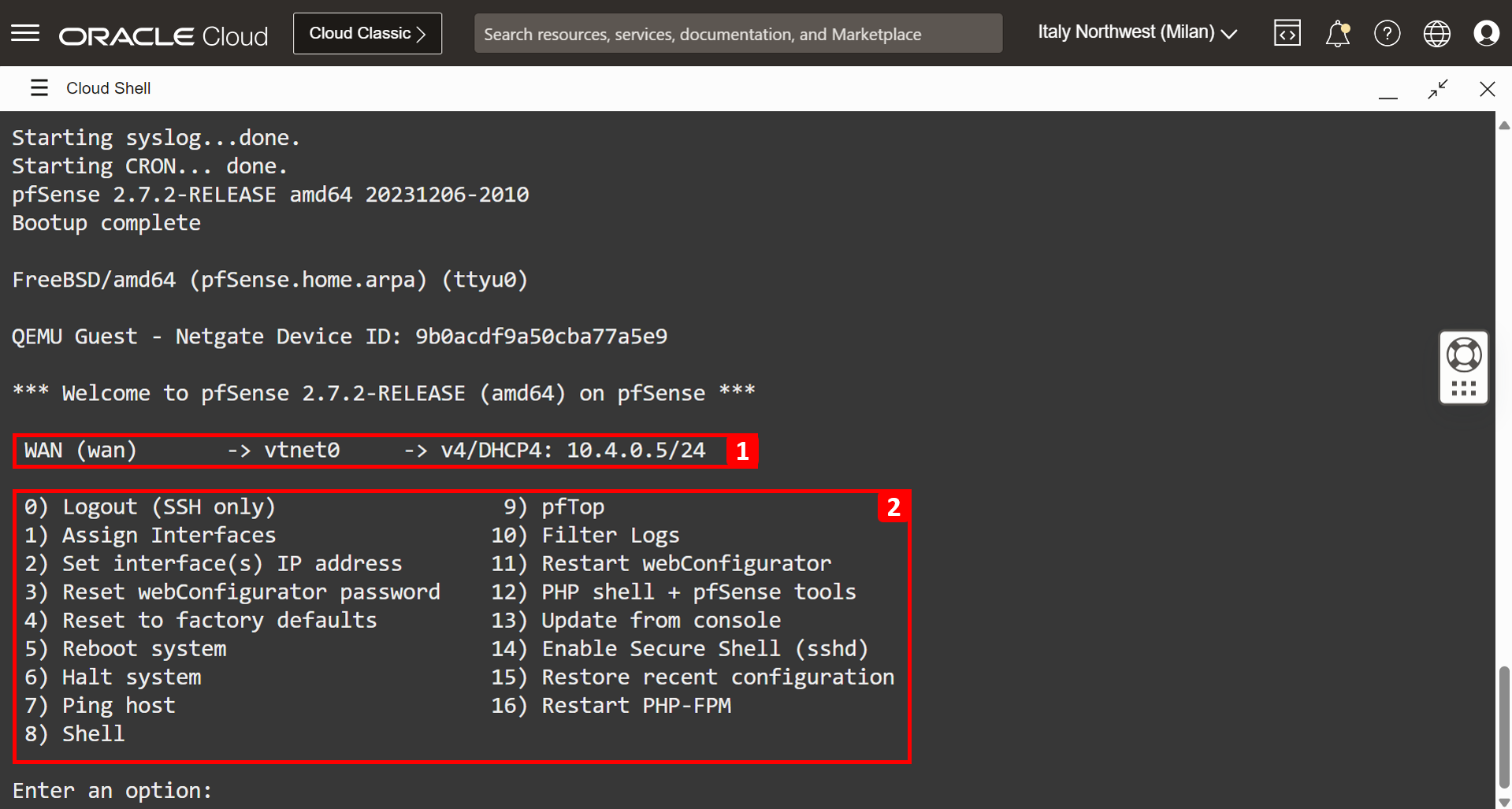1512x809 pixels.
Task: Open the Oracle Cloud navigation hamburger menu
Action: click(25, 33)
